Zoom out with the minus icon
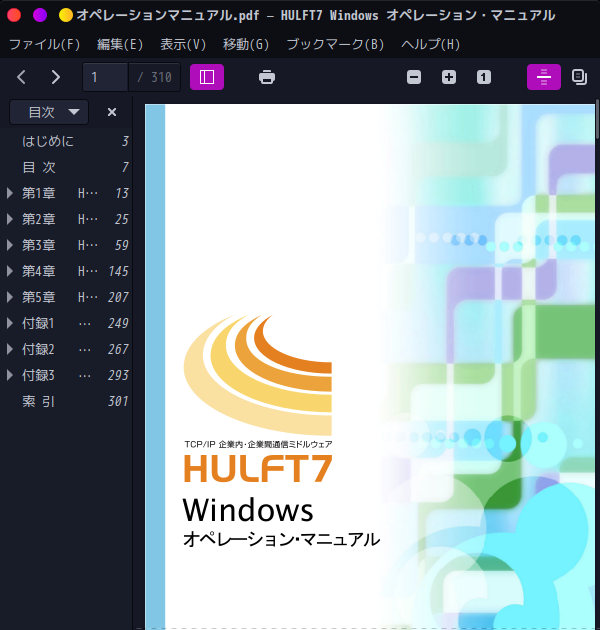This screenshot has width=600, height=630. tap(414, 77)
